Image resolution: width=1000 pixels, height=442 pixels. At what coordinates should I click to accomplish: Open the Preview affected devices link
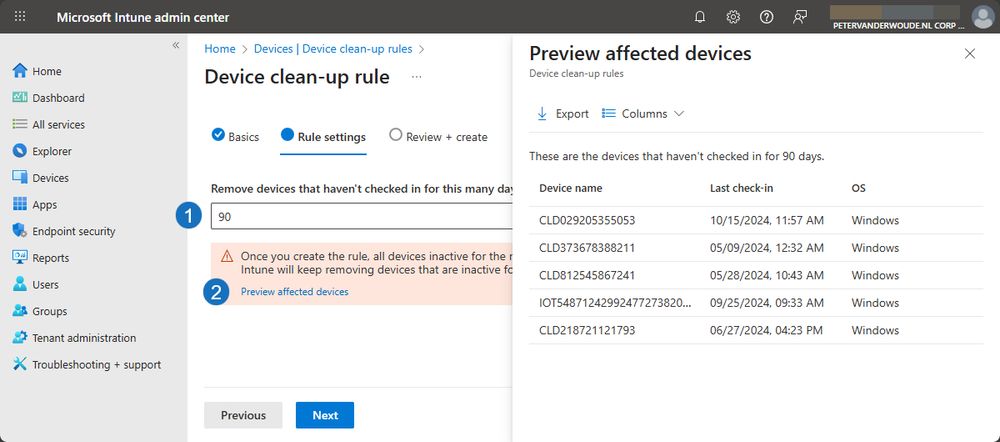point(295,291)
